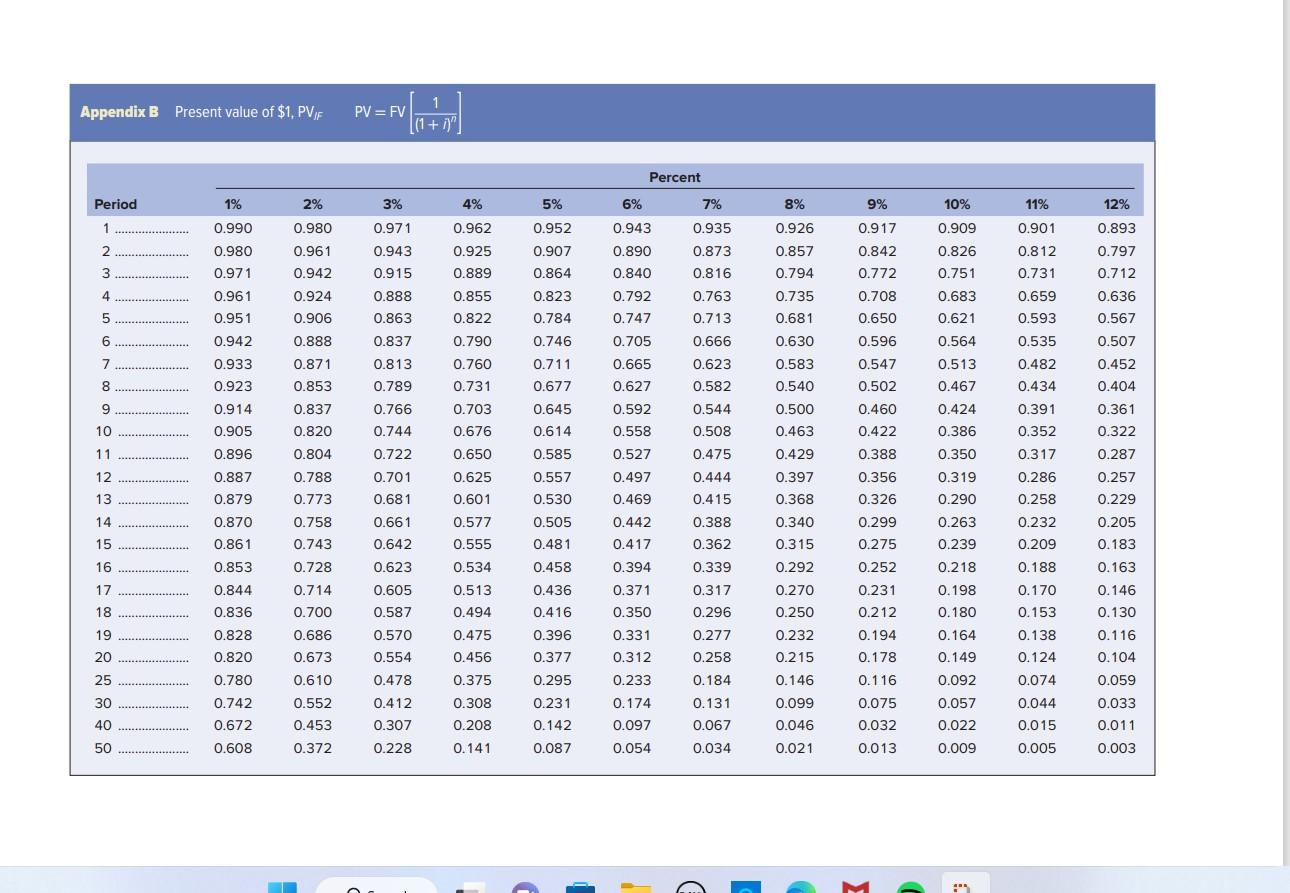Click period 50 value 0.003 under 12%
The image size is (1290, 893).
[1116, 748]
